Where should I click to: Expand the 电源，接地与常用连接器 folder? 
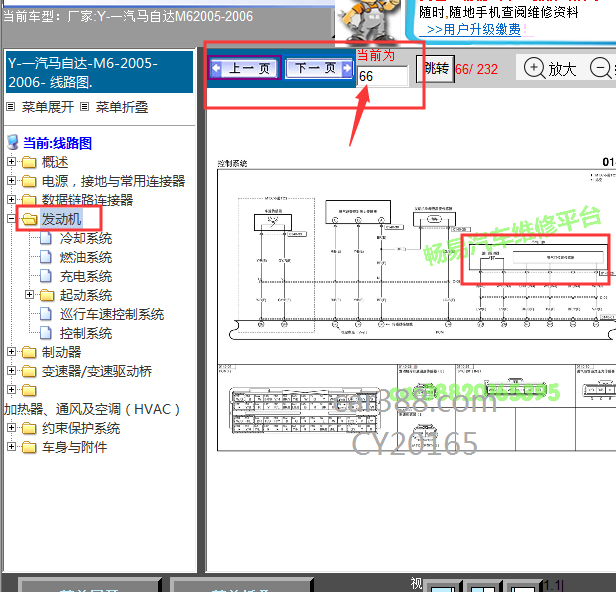coord(11,181)
